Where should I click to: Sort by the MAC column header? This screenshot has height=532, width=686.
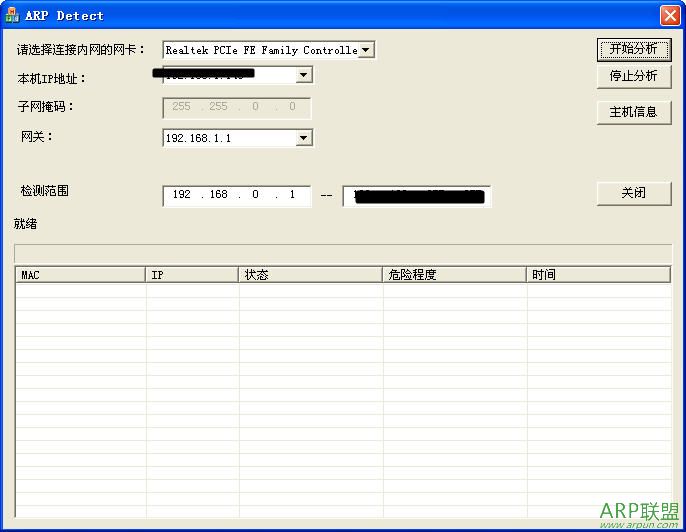pyautogui.click(x=80, y=275)
